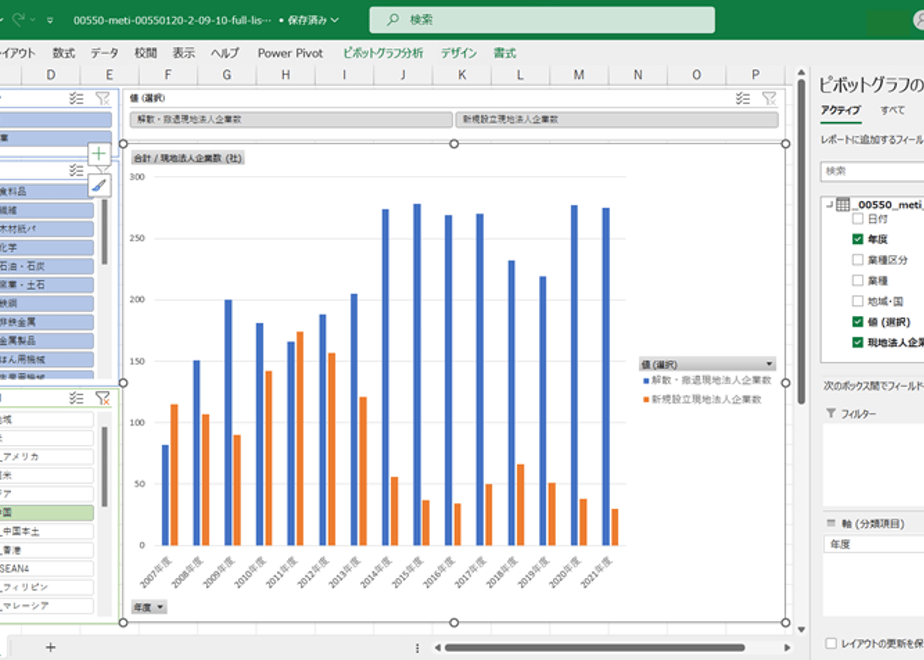Select the 解散・撤退現地法人企業数 slicer button
924x660 pixels.
pos(291,120)
